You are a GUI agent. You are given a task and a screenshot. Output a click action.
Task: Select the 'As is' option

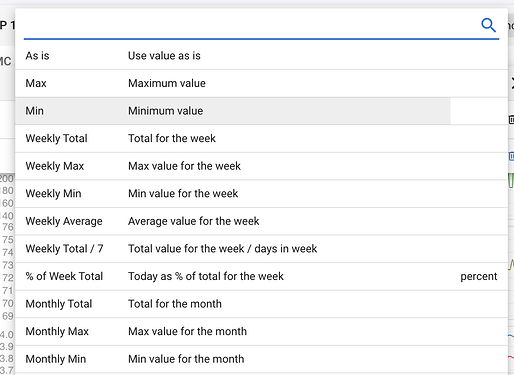point(261,56)
